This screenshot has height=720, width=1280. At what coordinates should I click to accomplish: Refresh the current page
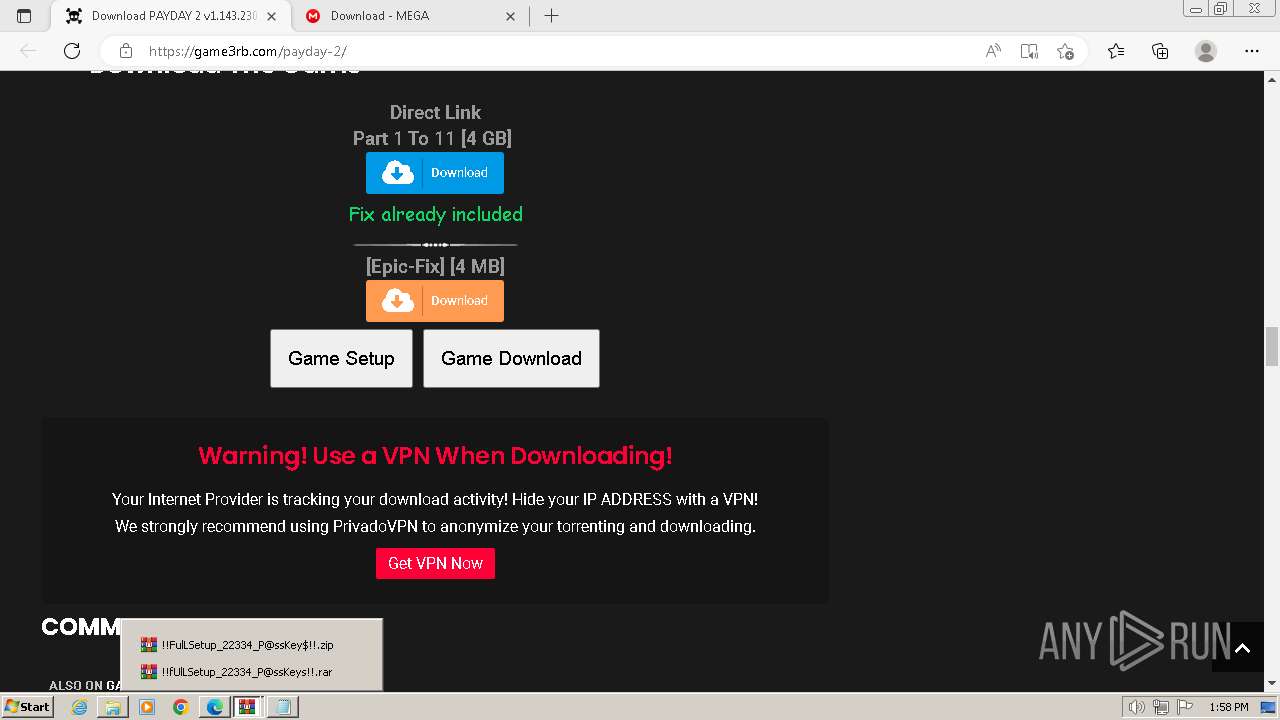[x=72, y=51]
